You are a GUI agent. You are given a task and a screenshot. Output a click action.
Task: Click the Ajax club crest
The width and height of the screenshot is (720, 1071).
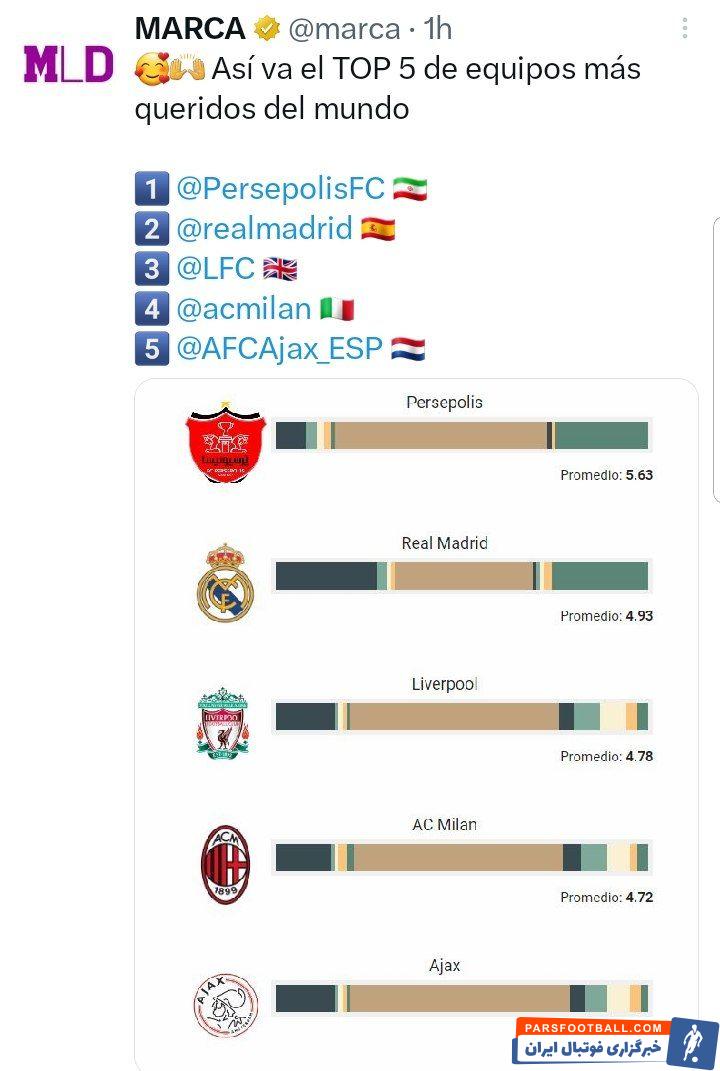click(225, 1004)
